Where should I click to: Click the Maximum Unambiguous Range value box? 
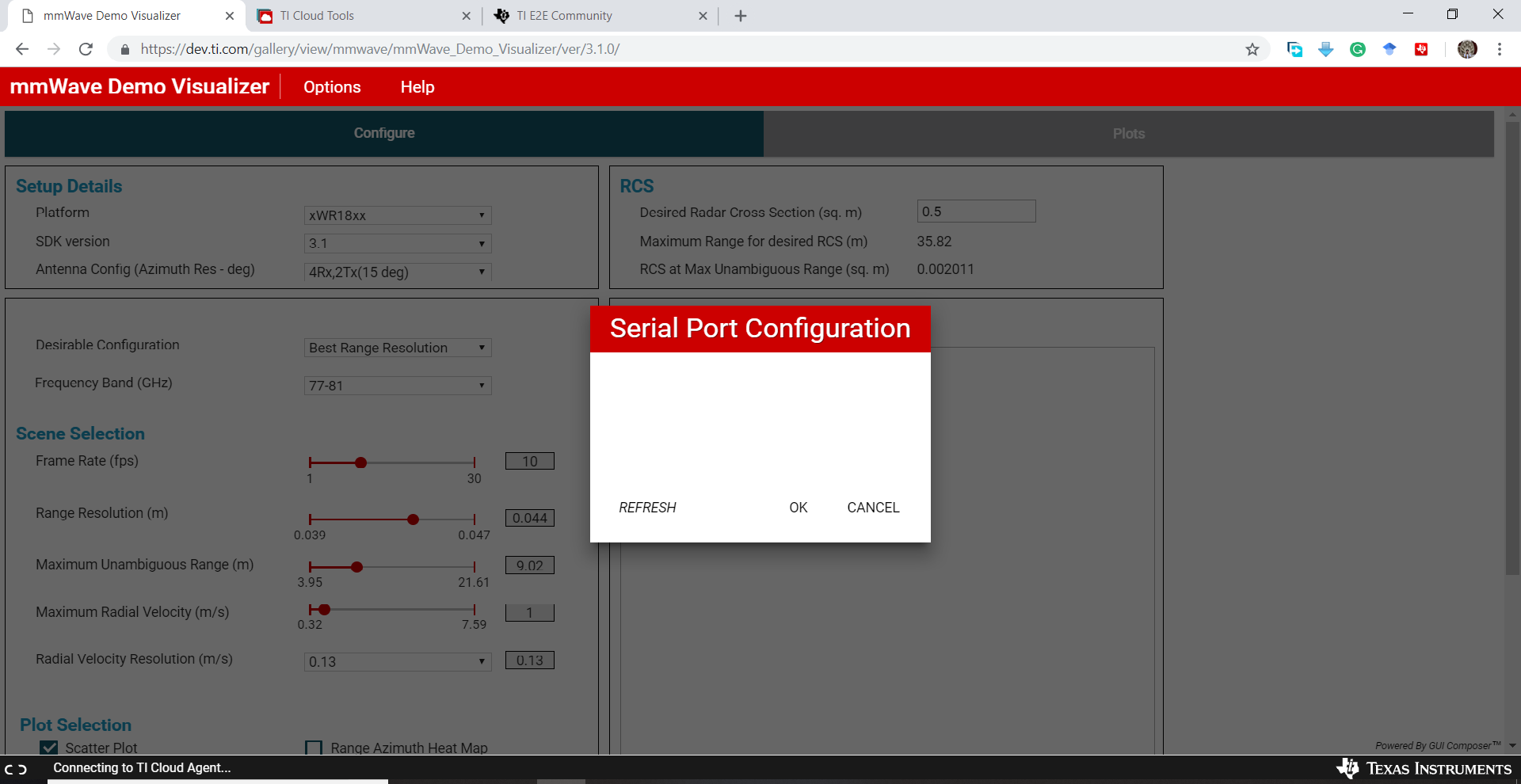pyautogui.click(x=530, y=565)
